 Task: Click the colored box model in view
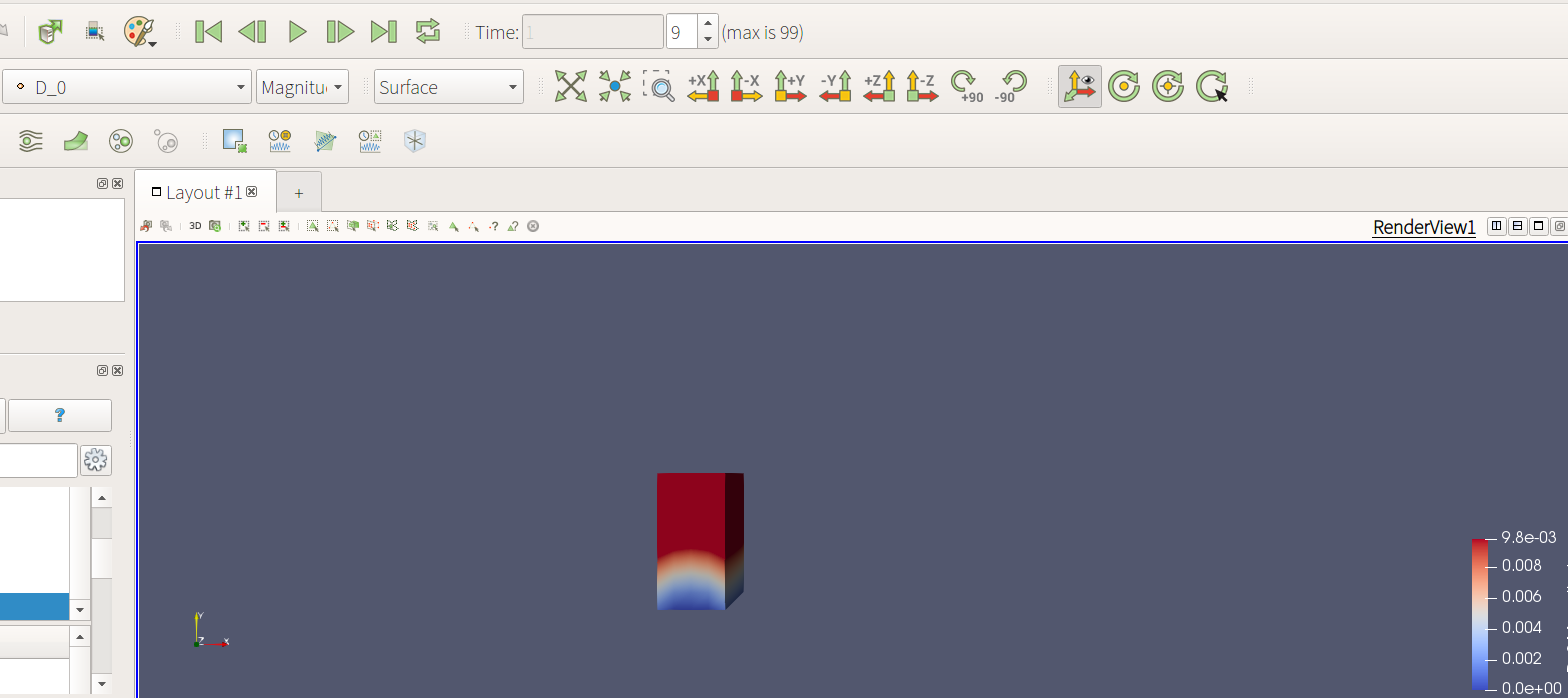(700, 541)
